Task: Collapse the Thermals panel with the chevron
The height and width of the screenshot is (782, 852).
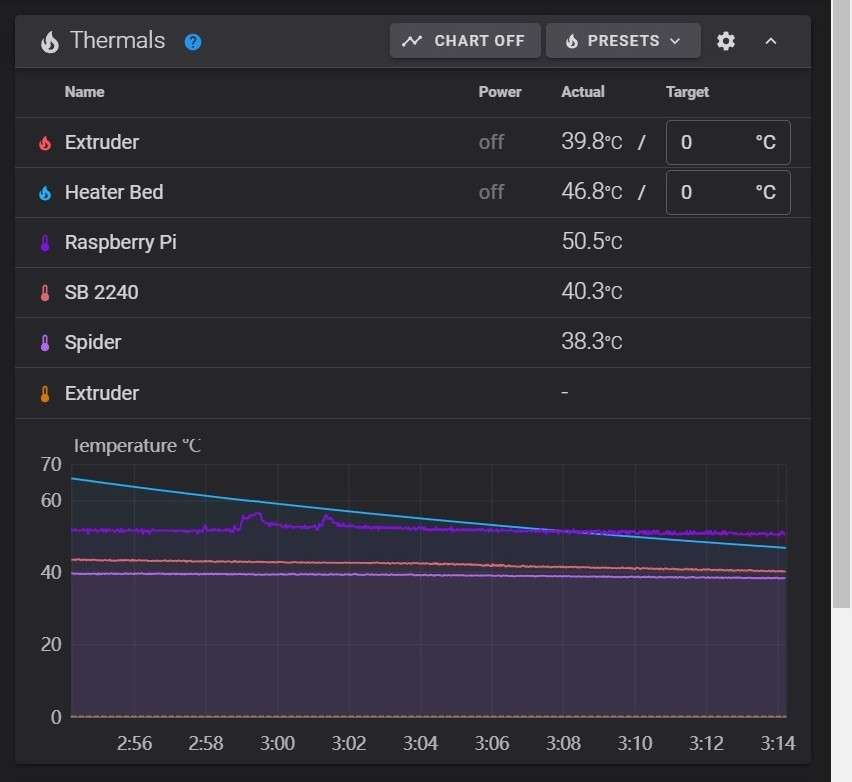Action: pyautogui.click(x=769, y=41)
